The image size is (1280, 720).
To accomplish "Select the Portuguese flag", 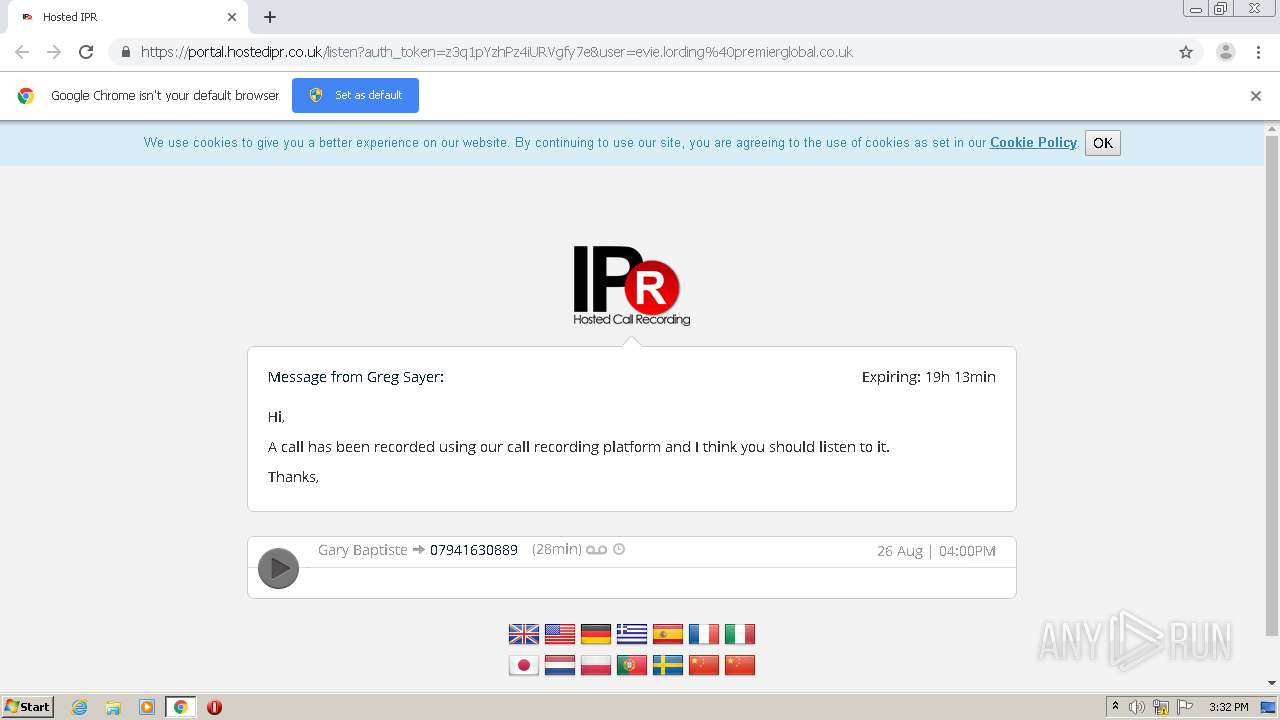I will point(632,665).
